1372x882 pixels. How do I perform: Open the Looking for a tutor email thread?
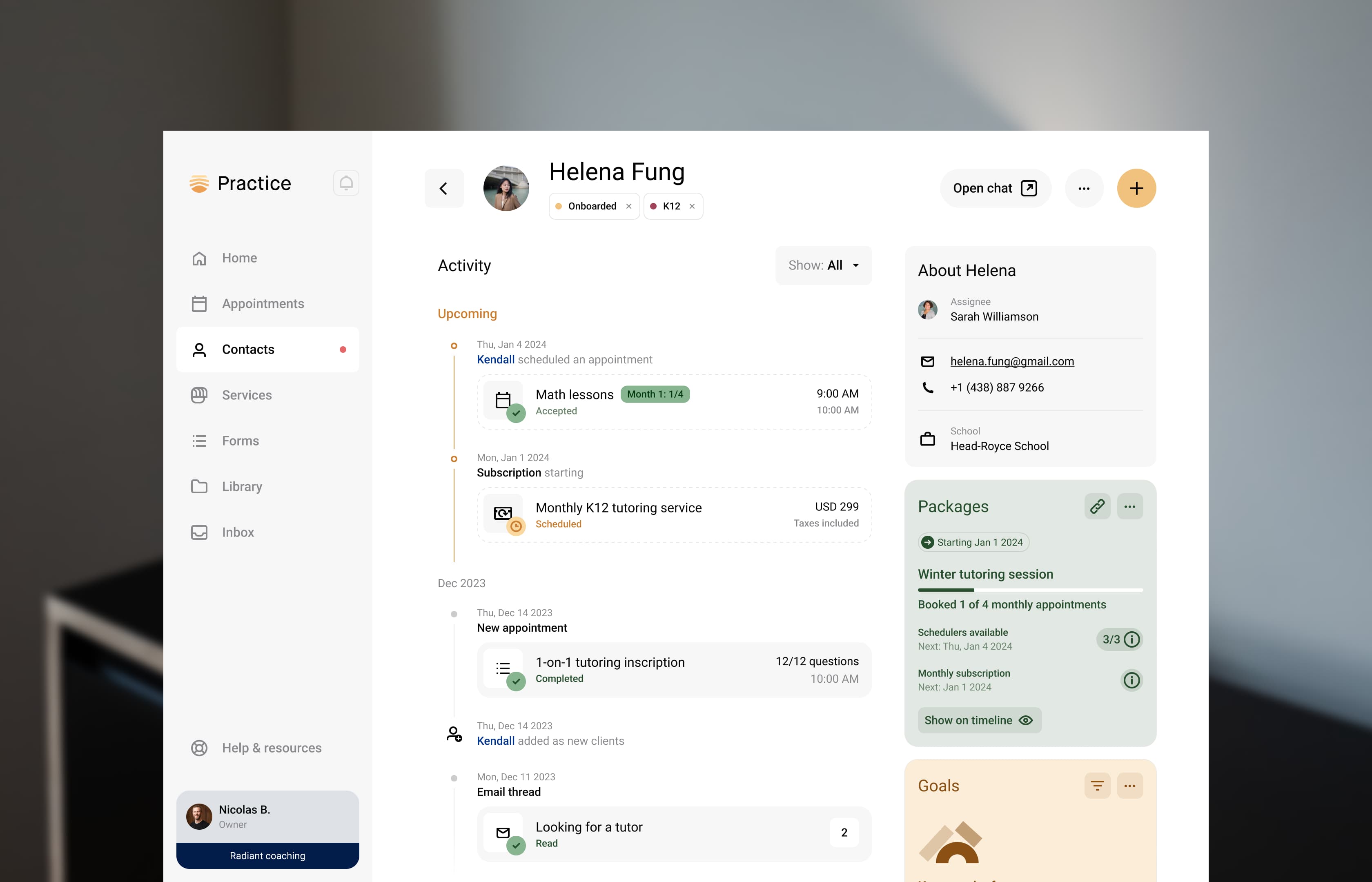[x=674, y=835]
